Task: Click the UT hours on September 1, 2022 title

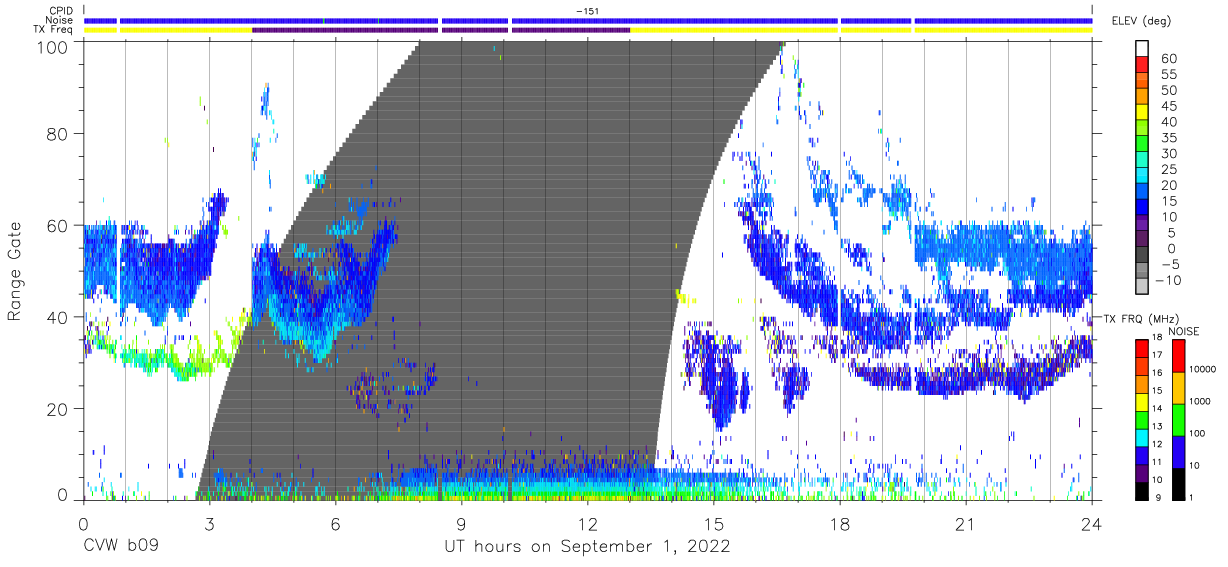Action: 587,548
